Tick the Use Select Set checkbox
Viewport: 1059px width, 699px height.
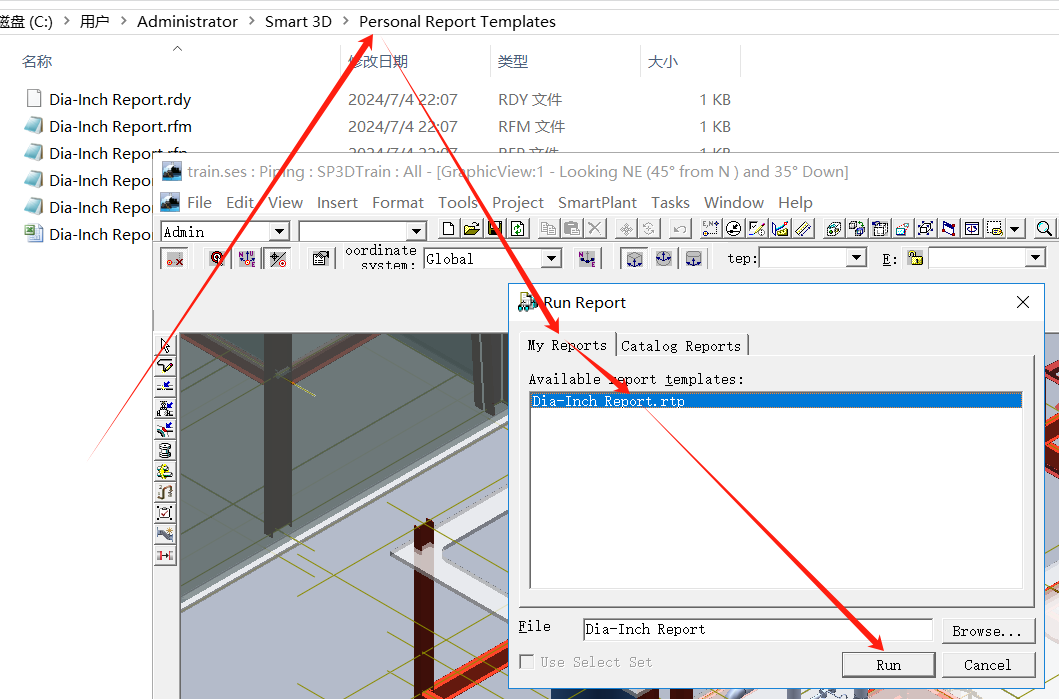tap(527, 662)
